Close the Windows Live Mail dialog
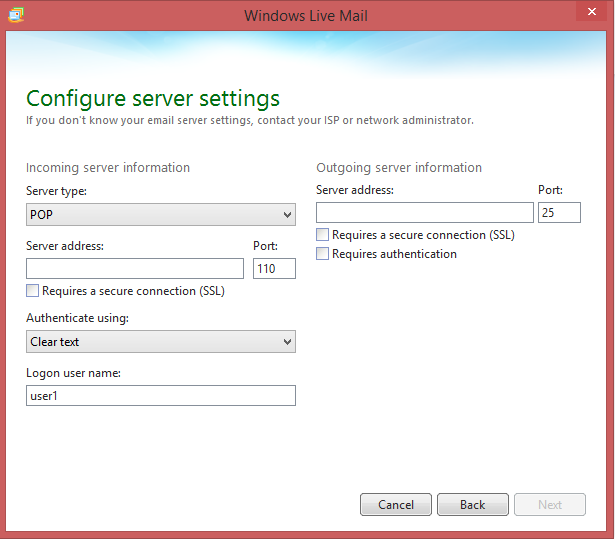 [586, 14]
